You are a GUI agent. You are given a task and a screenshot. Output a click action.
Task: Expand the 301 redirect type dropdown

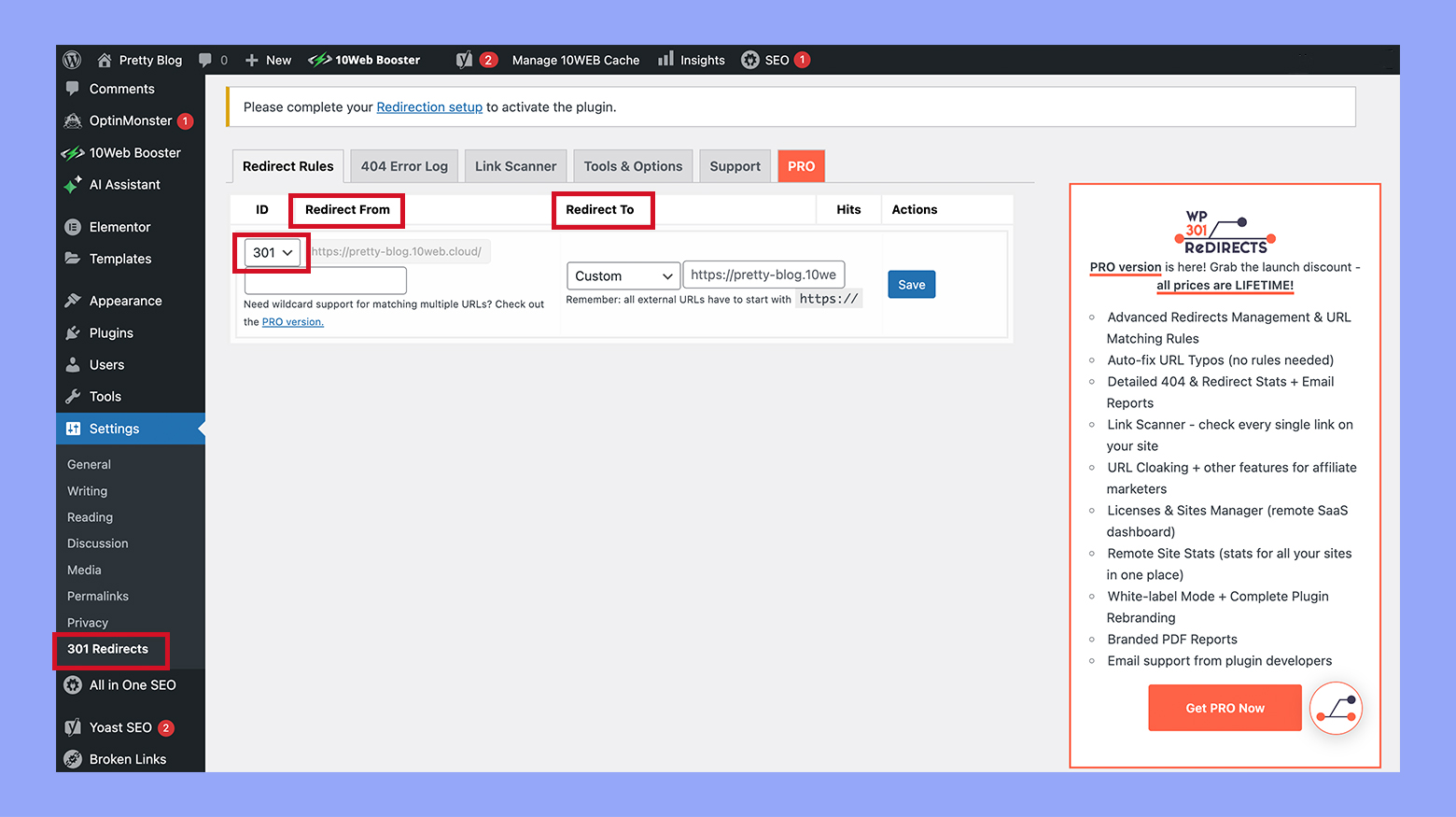click(x=273, y=252)
